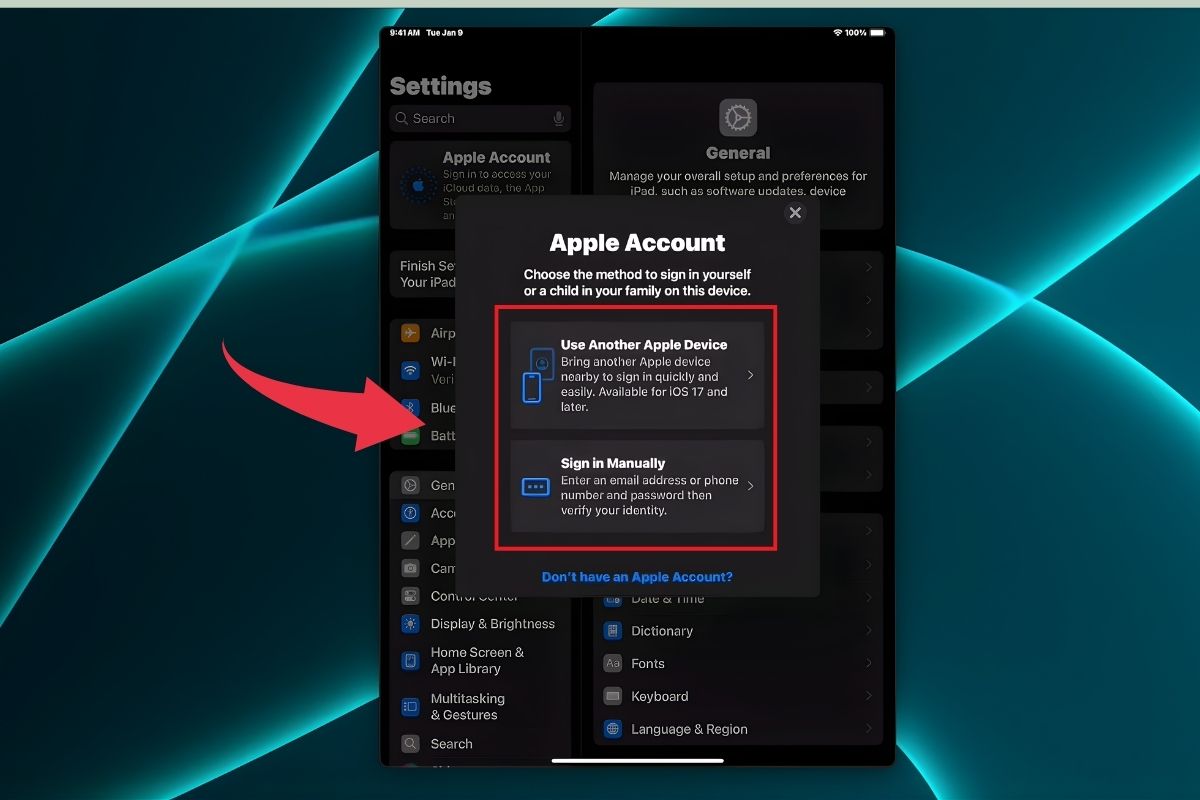
Task: Open the Date & Time settings row
Action: coord(737,597)
